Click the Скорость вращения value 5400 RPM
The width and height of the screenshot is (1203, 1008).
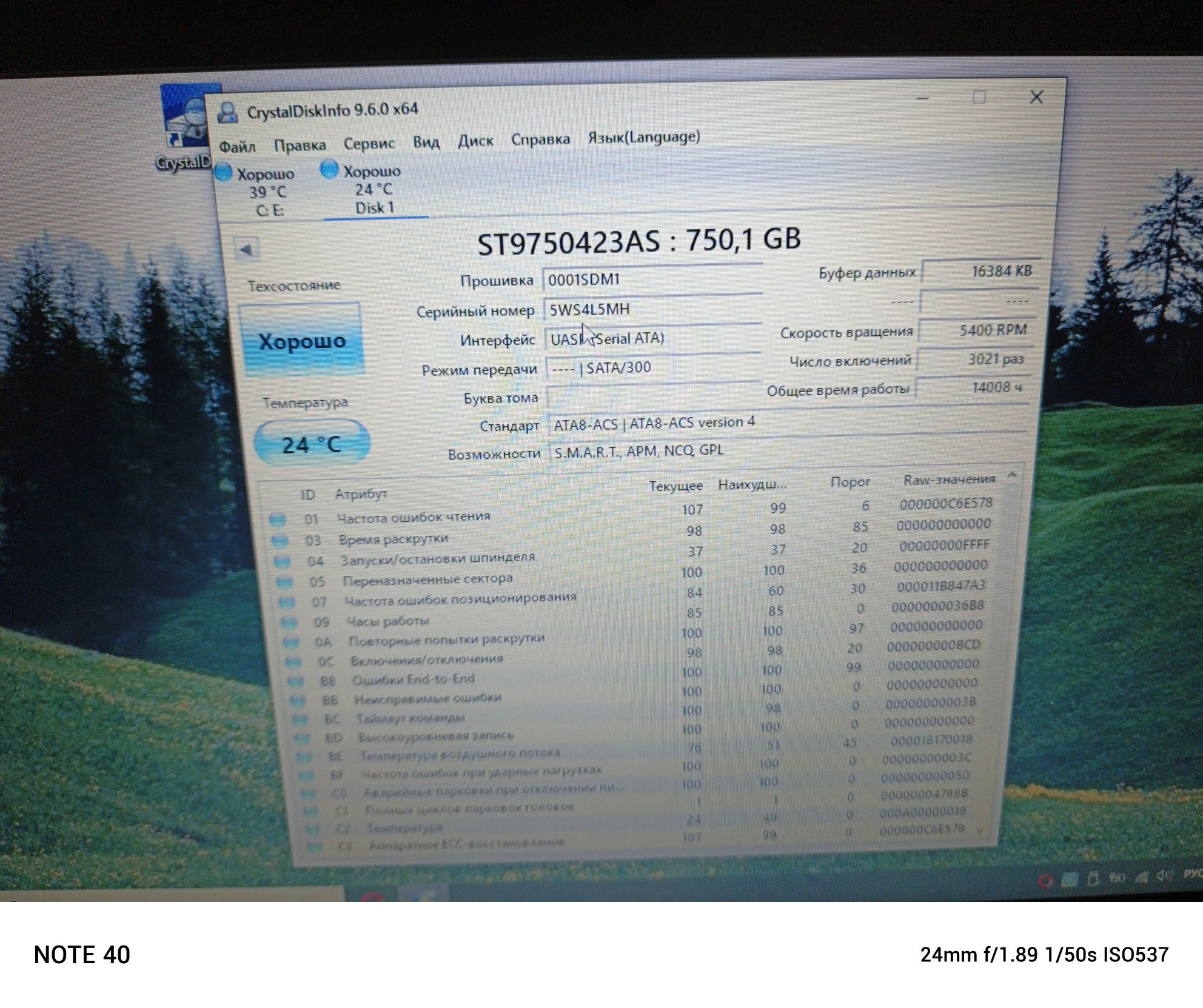pos(977,330)
